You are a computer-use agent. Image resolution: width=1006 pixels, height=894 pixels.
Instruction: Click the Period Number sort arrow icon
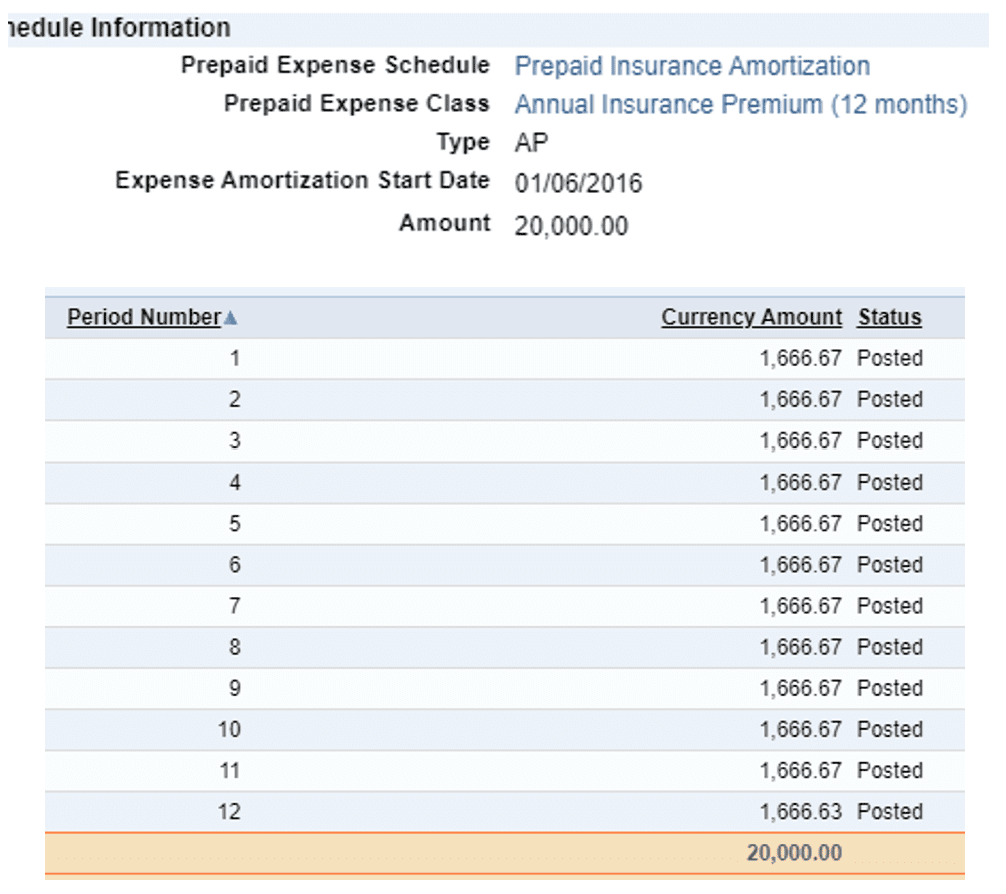coord(231,318)
